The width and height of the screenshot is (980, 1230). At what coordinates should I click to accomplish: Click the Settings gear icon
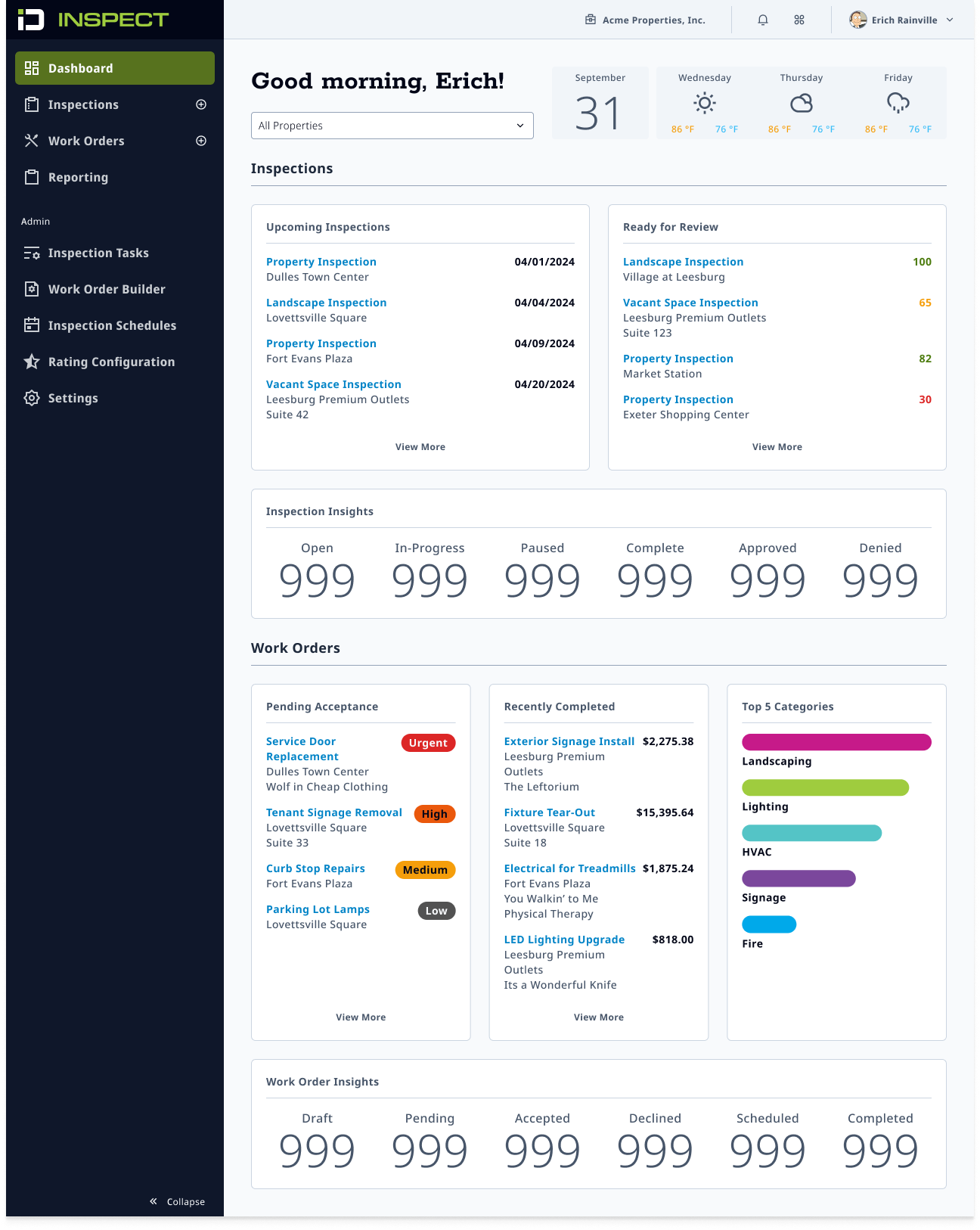point(32,398)
